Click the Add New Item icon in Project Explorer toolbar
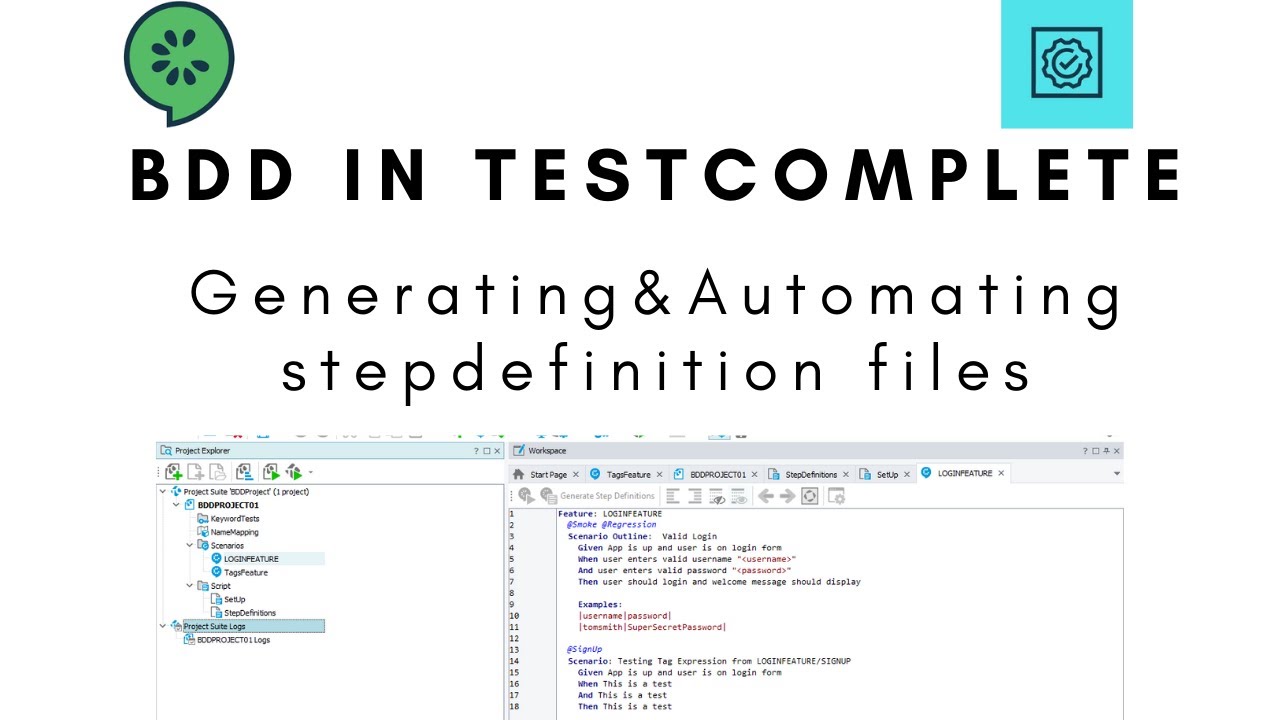Viewport: 1280px width, 720px height. coord(196,472)
